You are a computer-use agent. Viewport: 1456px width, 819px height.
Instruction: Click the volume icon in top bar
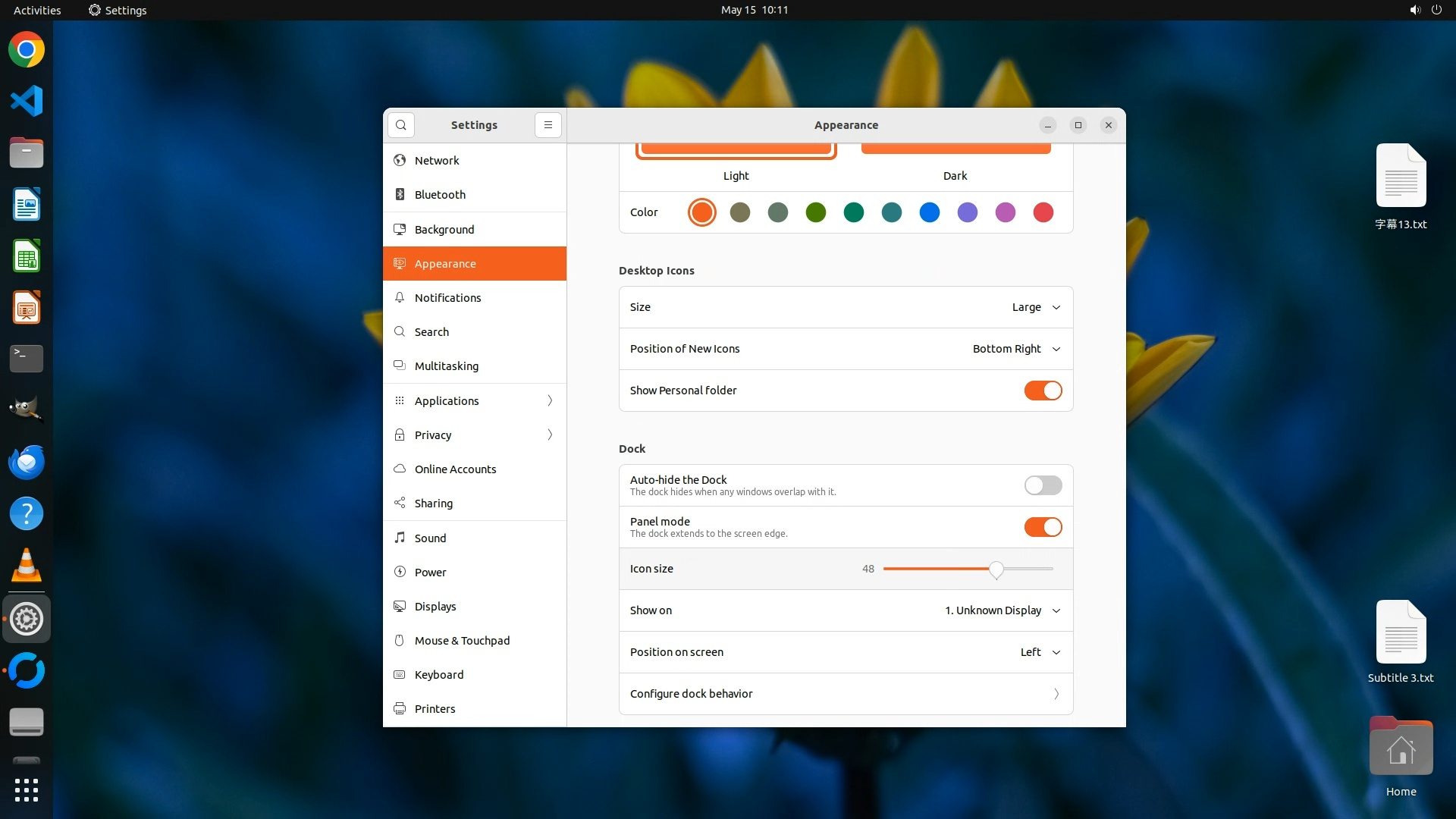[x=1414, y=10]
